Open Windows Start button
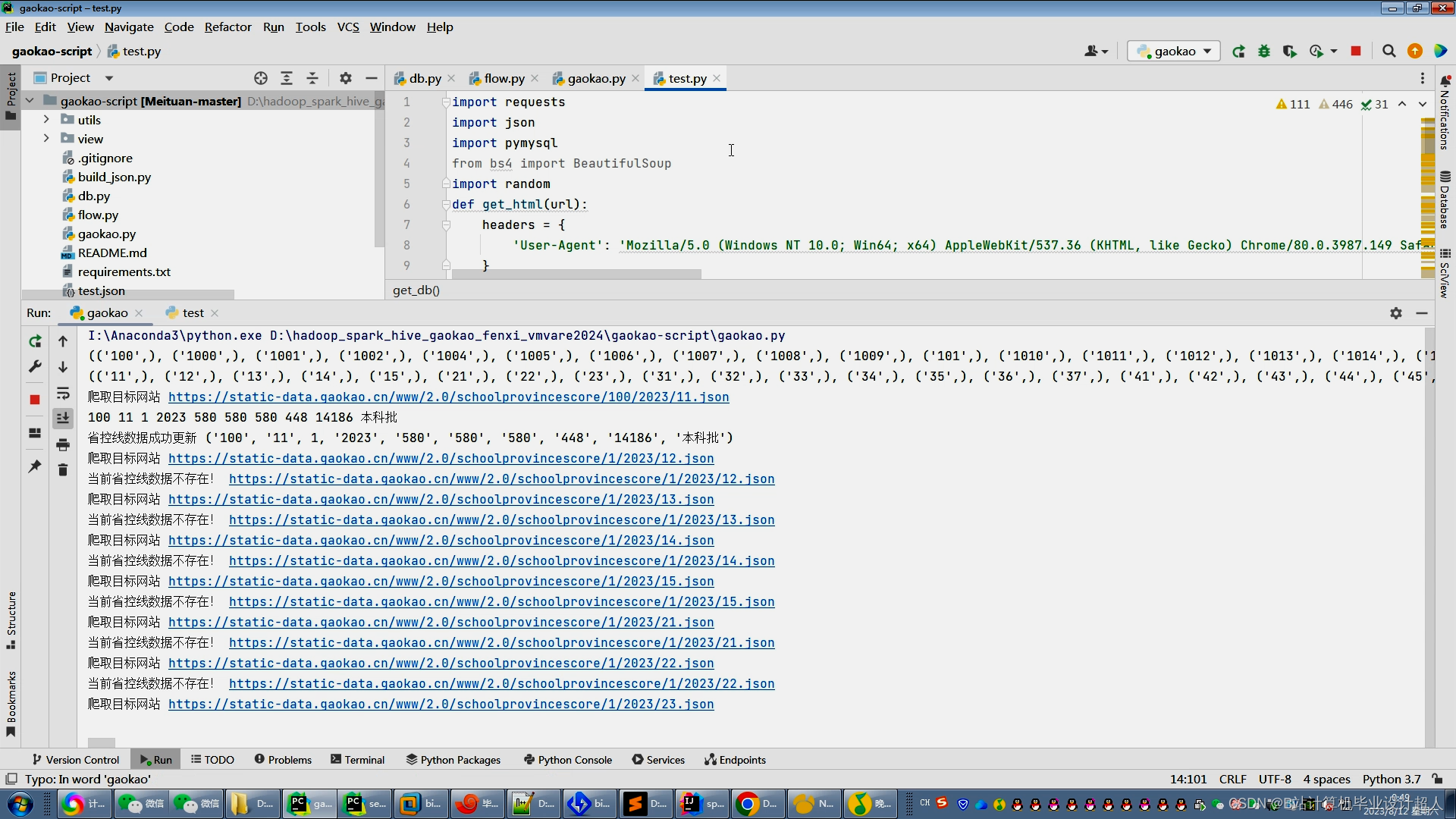The width and height of the screenshot is (1456, 819). [20, 803]
